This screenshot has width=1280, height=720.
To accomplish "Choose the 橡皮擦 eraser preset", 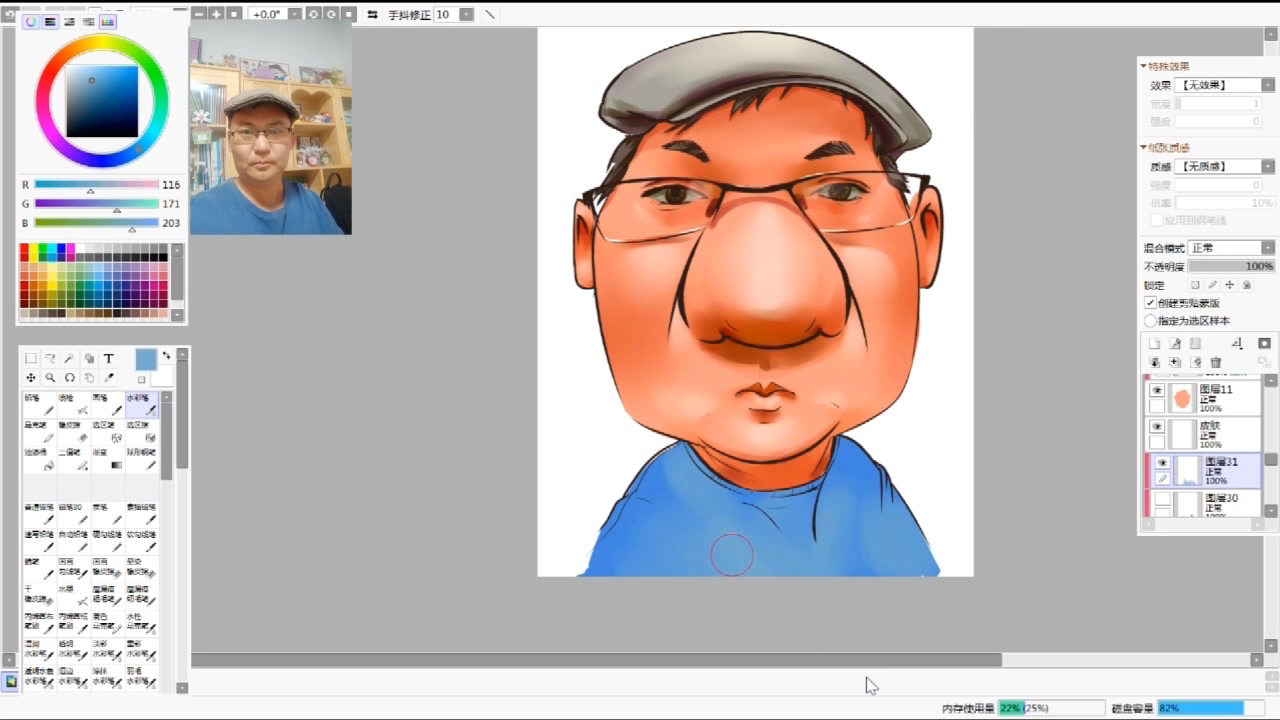I will [x=74, y=431].
